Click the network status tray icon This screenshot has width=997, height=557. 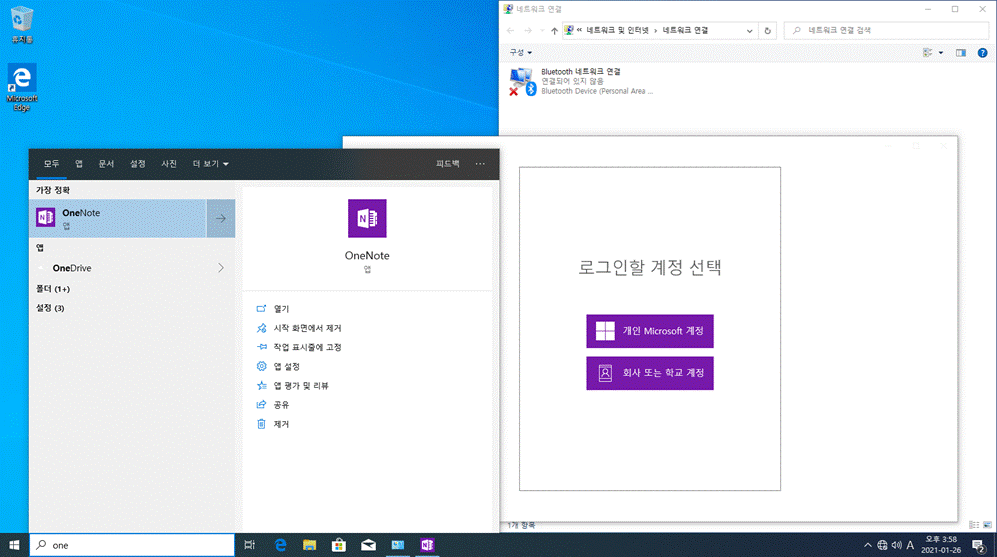(883, 545)
